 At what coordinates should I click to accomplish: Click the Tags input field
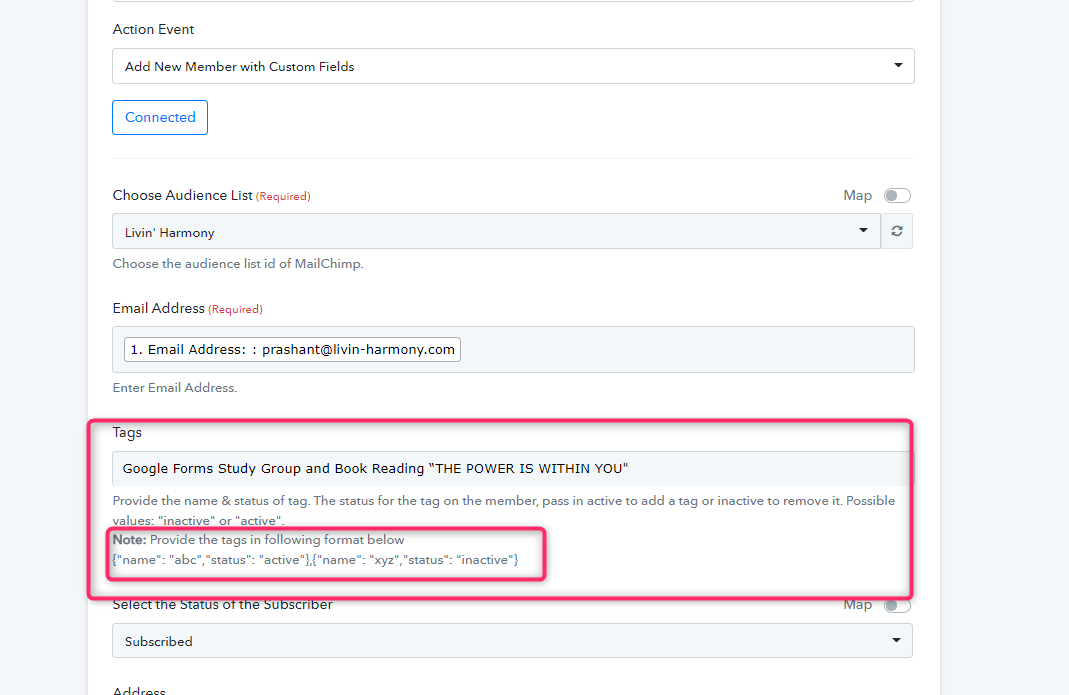(513, 469)
